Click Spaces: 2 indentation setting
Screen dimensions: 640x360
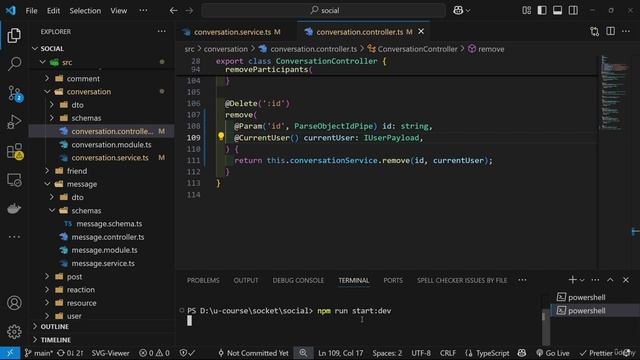pyautogui.click(x=387, y=353)
